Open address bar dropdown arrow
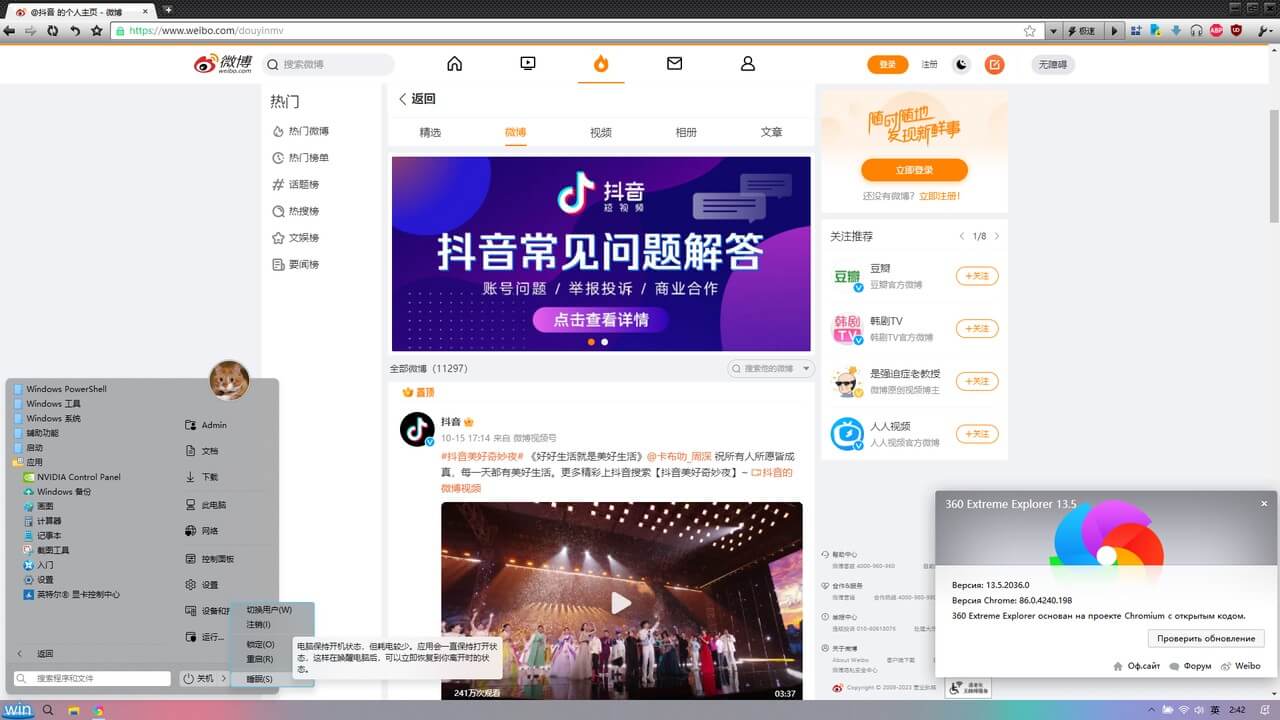Screen dimensions: 1280x720 [x=1051, y=31]
